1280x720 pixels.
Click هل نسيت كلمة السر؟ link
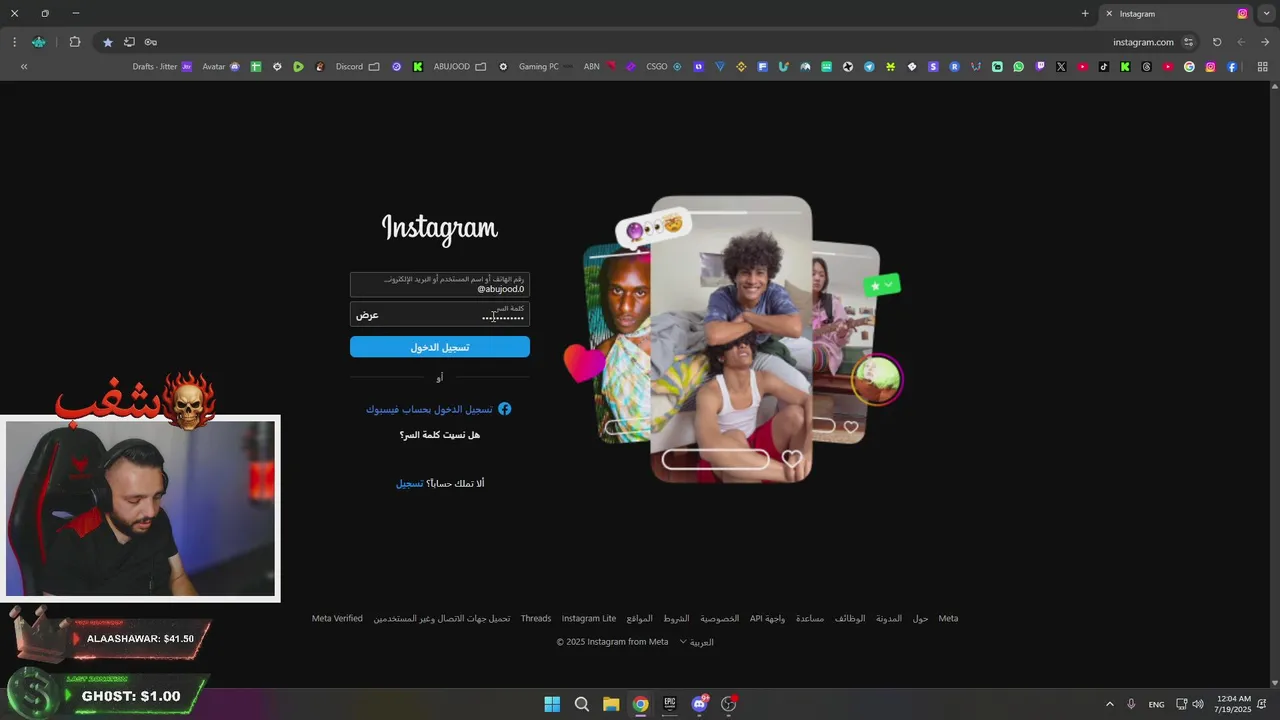point(440,435)
